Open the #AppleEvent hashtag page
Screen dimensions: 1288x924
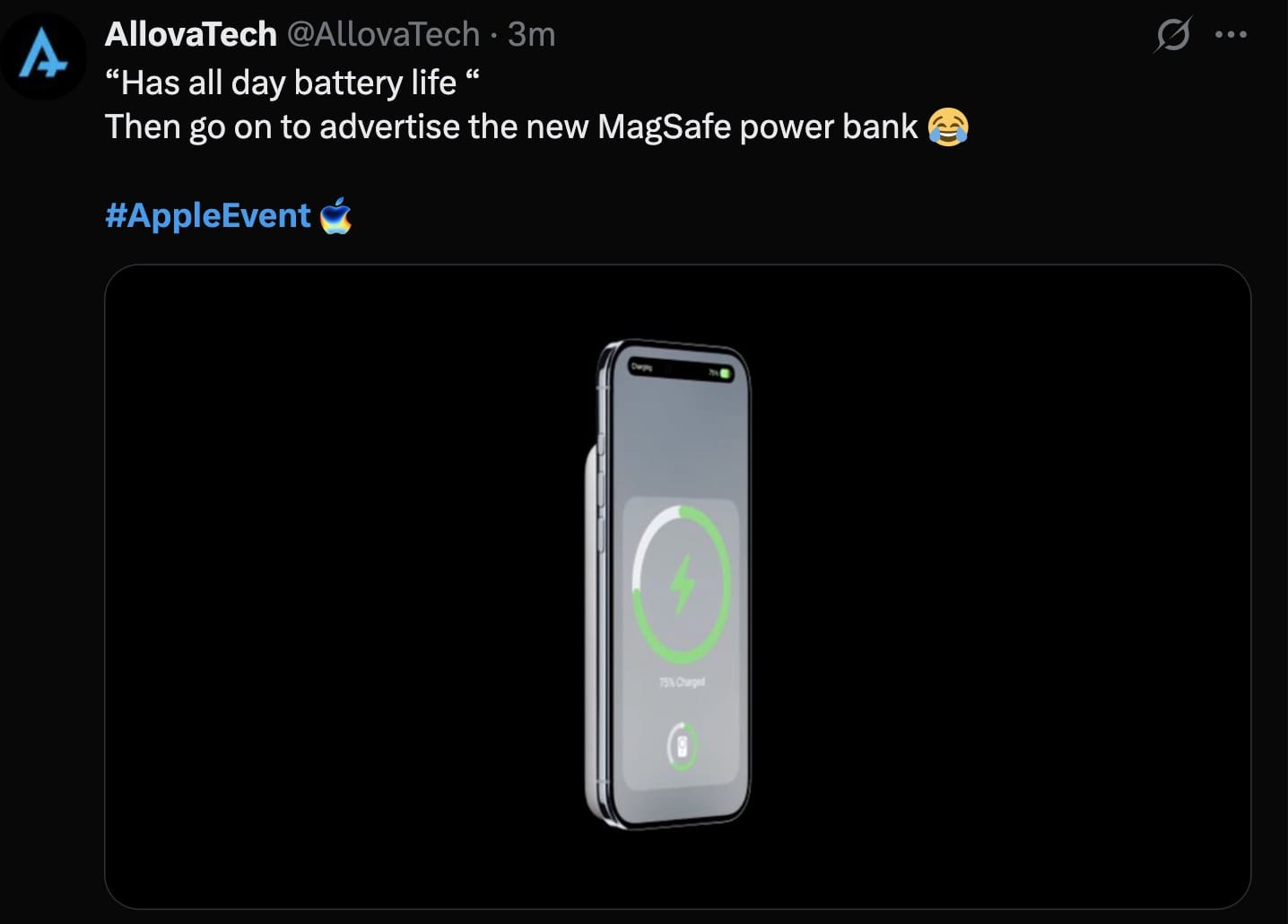(x=206, y=215)
